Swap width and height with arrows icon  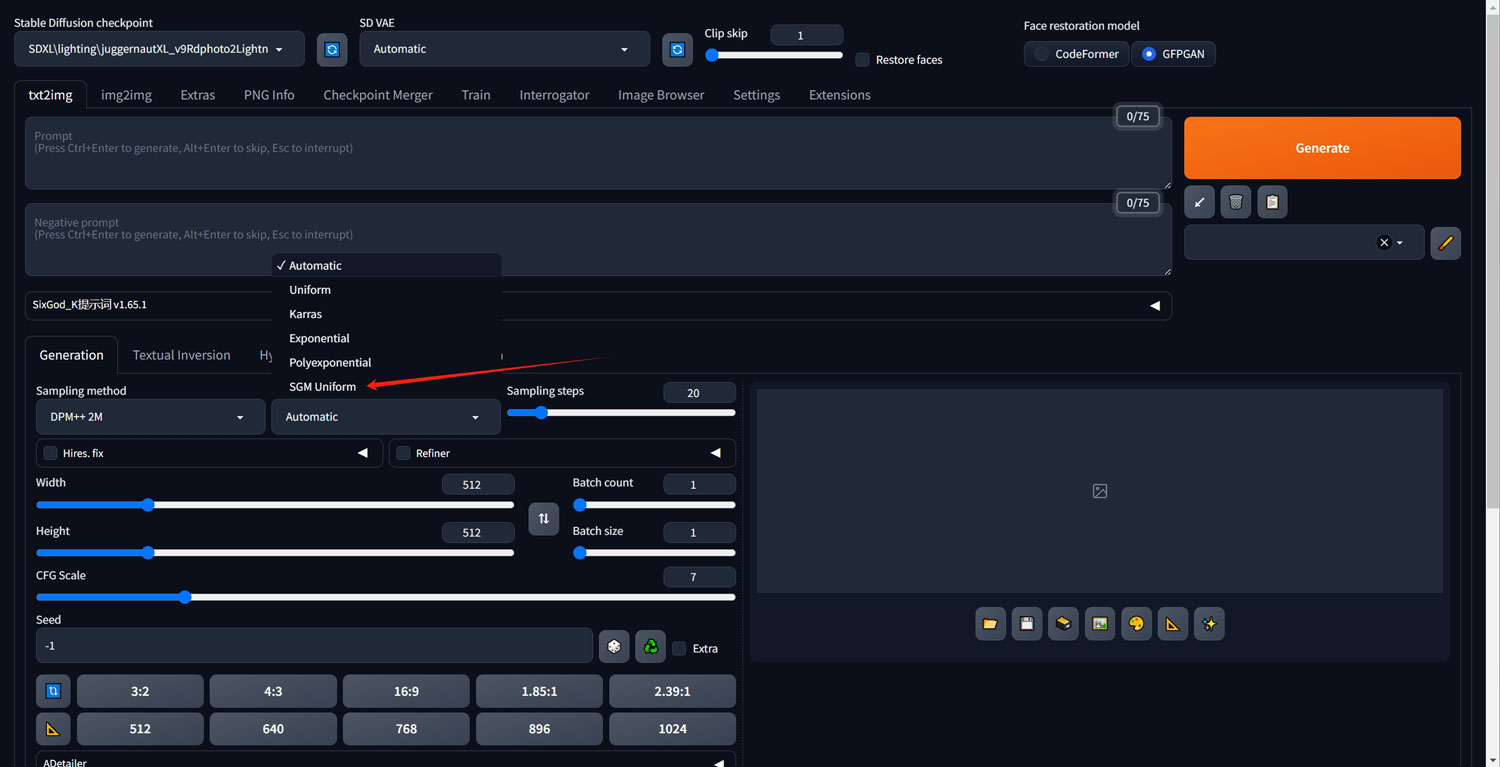point(543,518)
